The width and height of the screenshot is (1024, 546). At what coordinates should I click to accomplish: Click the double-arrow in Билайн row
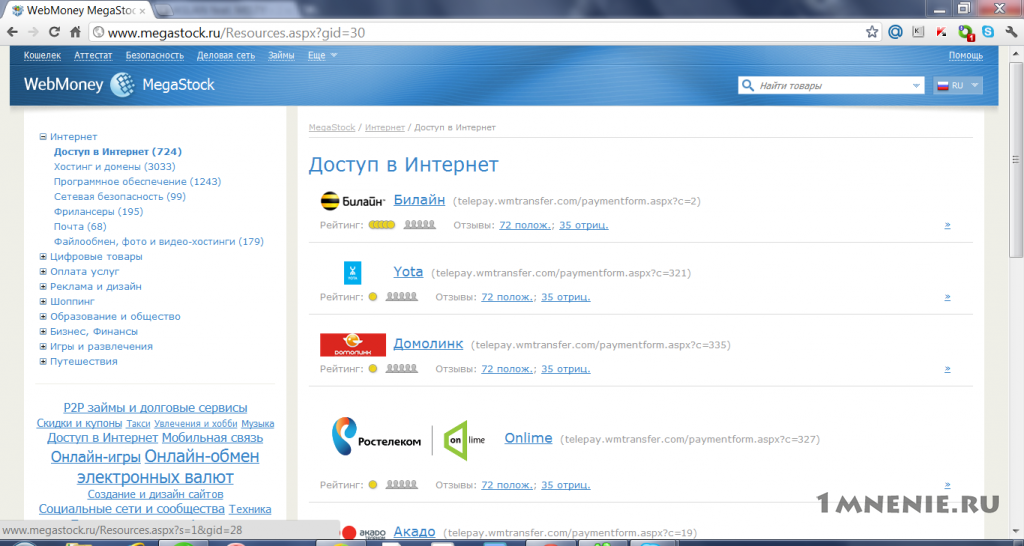(x=948, y=225)
